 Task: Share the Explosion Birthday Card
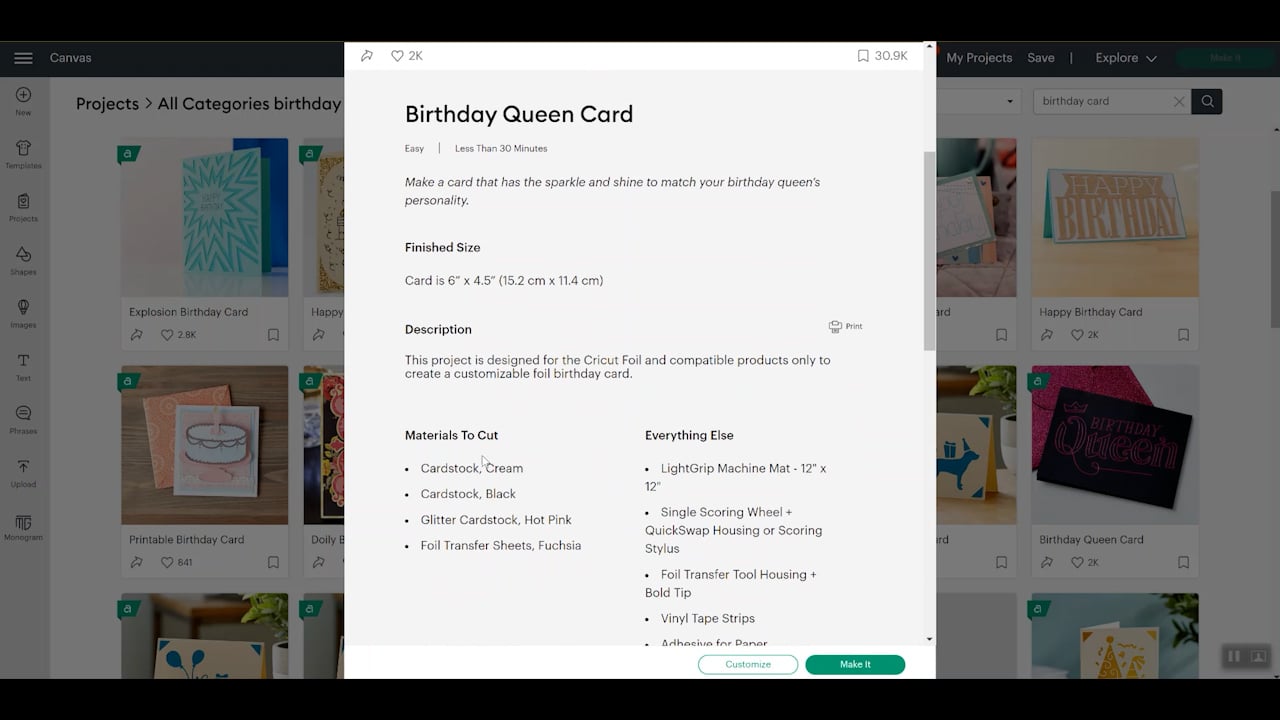pos(137,335)
